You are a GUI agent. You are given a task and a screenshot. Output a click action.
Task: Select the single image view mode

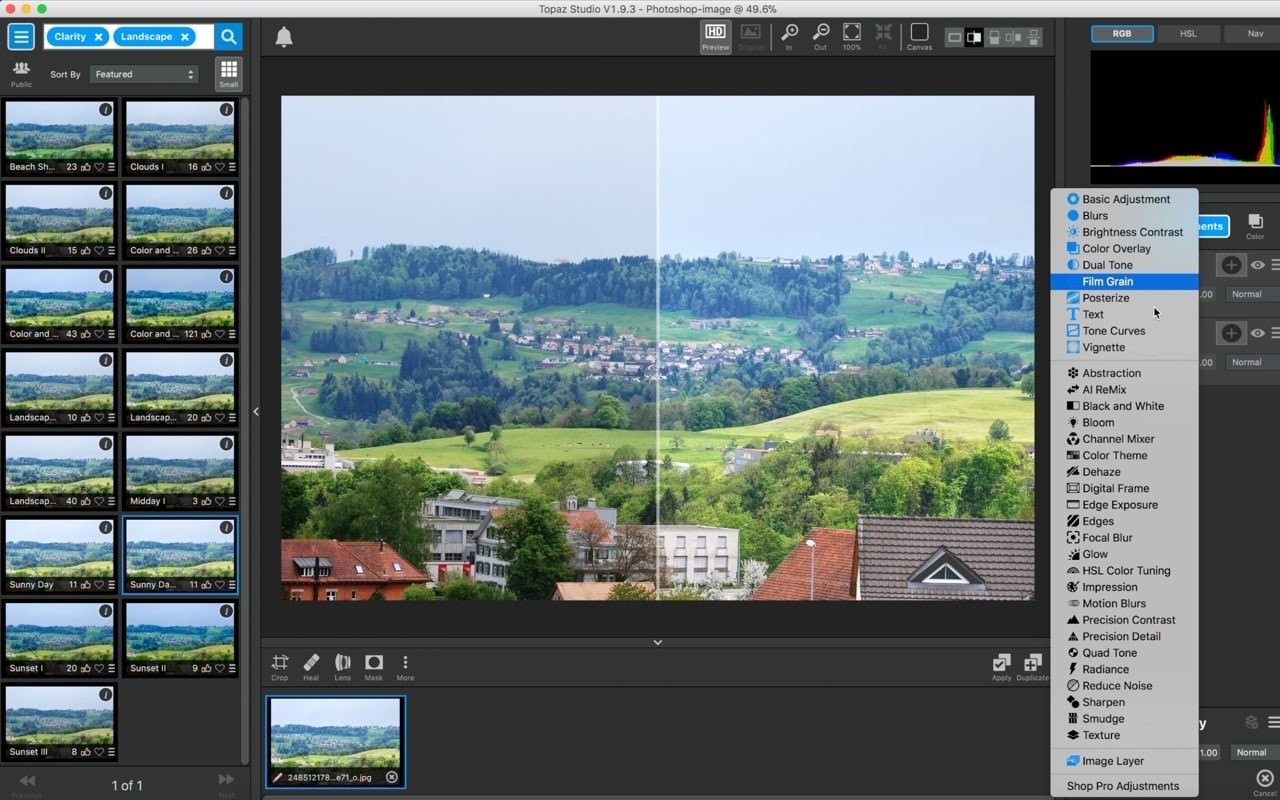(954, 38)
